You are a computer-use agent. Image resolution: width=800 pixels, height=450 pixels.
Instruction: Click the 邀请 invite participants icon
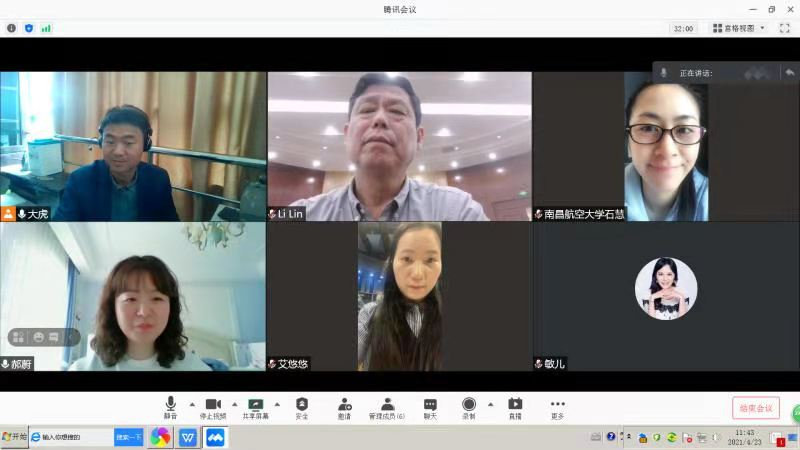[x=344, y=407]
